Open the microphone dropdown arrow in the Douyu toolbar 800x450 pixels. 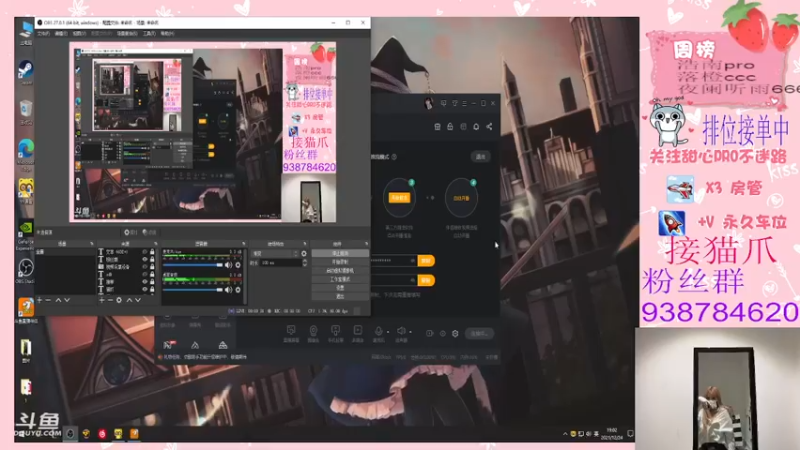(388, 332)
